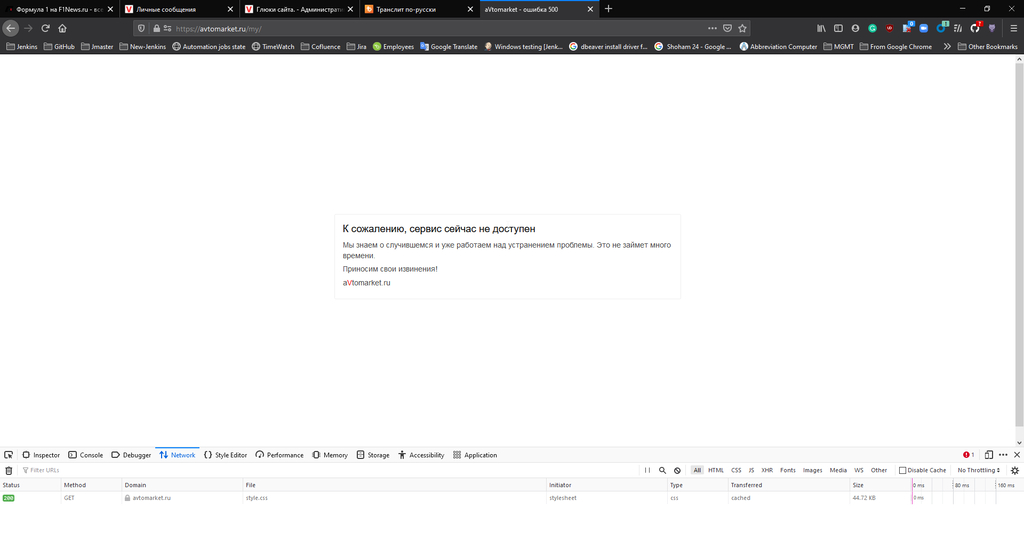The height and width of the screenshot is (550, 1024).
Task: Filter requests by Media
Action: (x=838, y=470)
